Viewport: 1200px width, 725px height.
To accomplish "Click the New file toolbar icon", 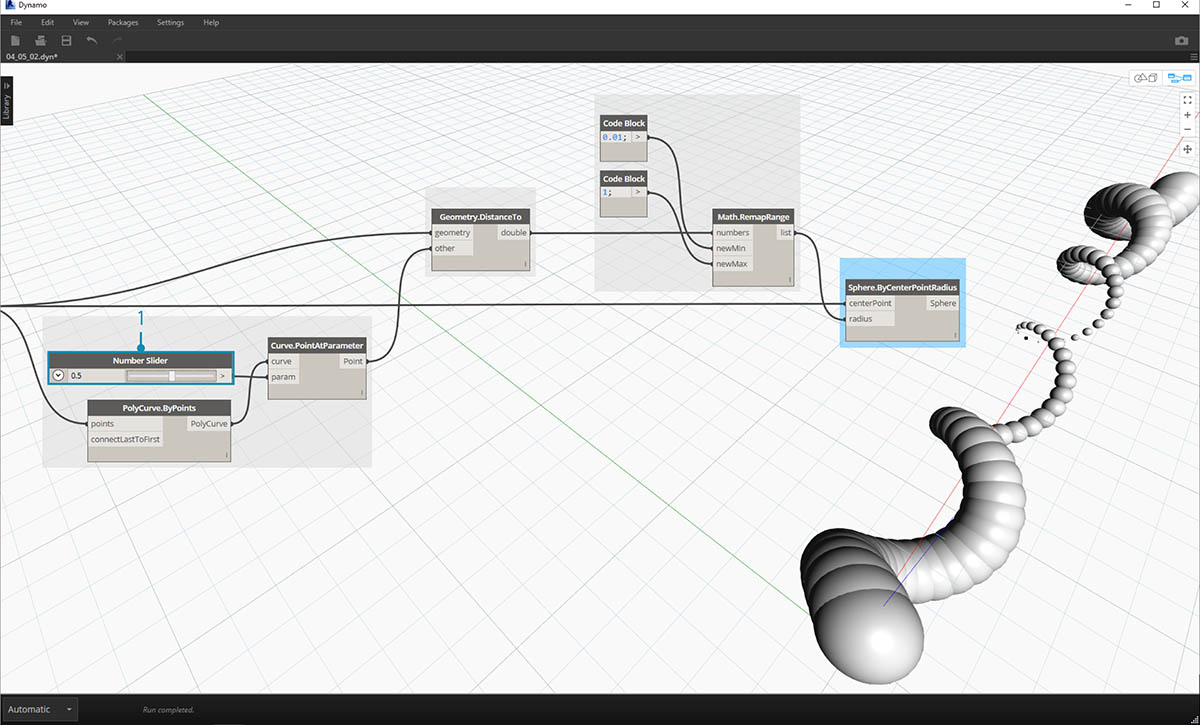I will coord(15,40).
